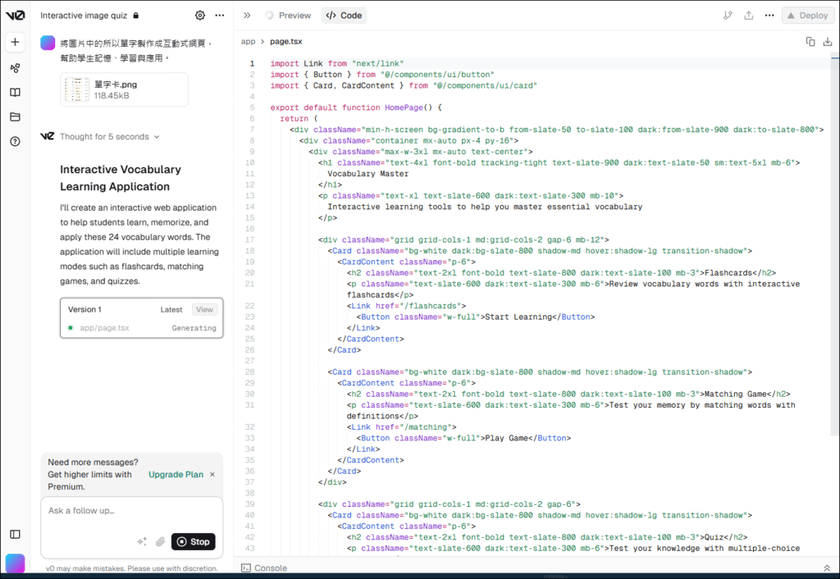Open the top-right more options ellipsis
Viewport: 840px width, 579px height.
[x=769, y=16]
